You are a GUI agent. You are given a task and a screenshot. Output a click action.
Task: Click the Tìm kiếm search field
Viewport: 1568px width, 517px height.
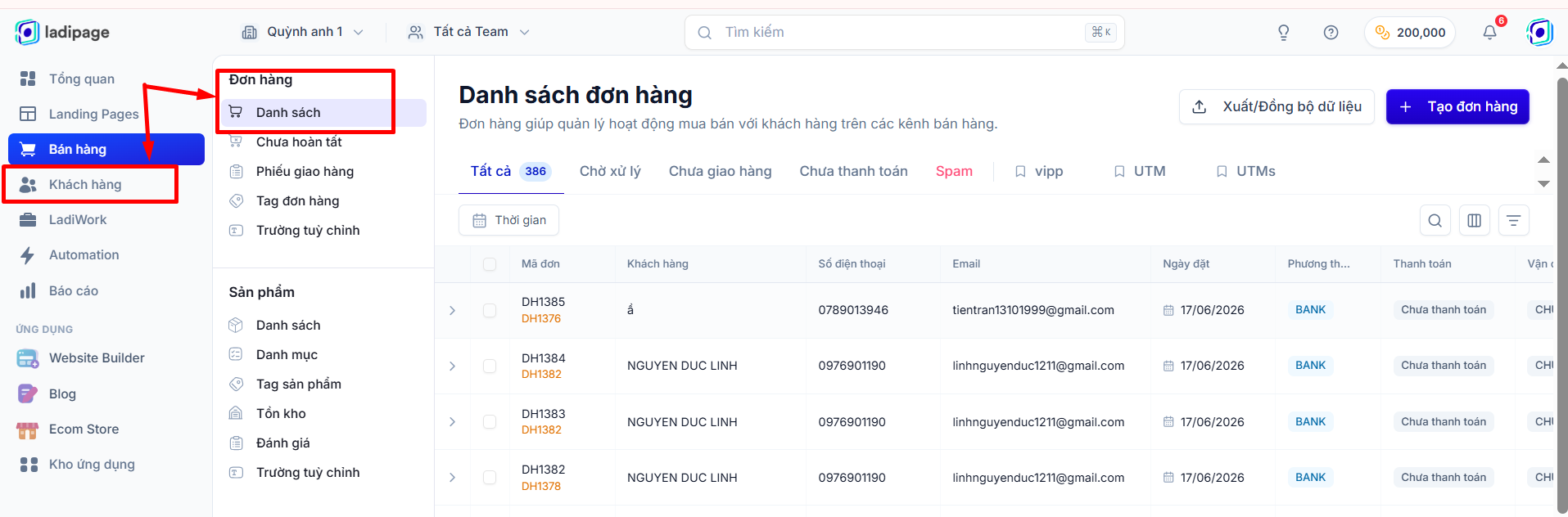[904, 32]
